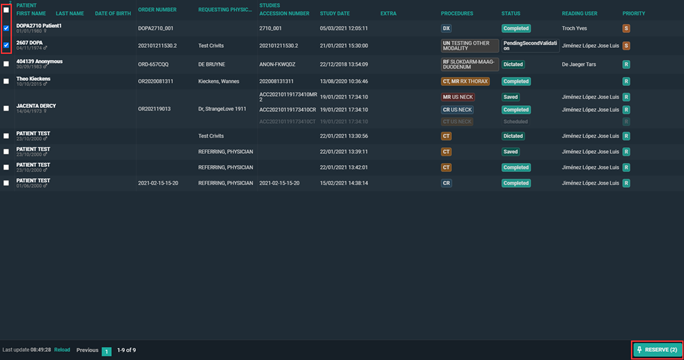The image size is (684, 360).
Task: Click the MR US NECK procedure tag
Action: [458, 97]
